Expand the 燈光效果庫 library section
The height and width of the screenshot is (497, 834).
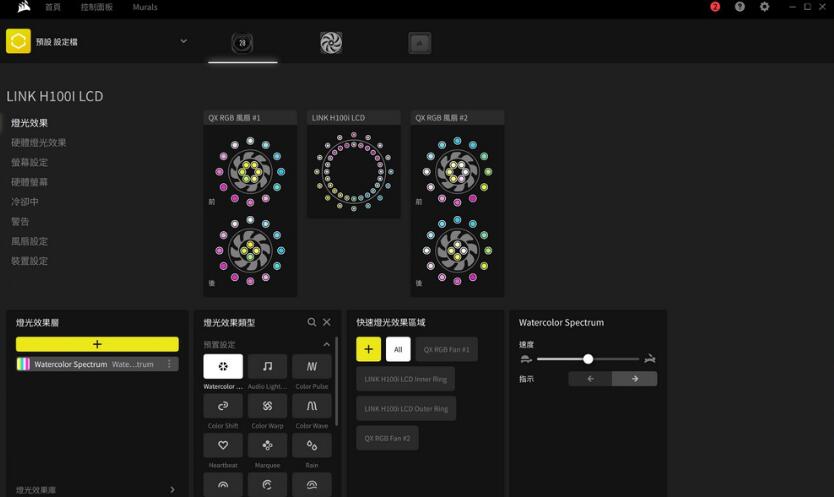(x=172, y=490)
